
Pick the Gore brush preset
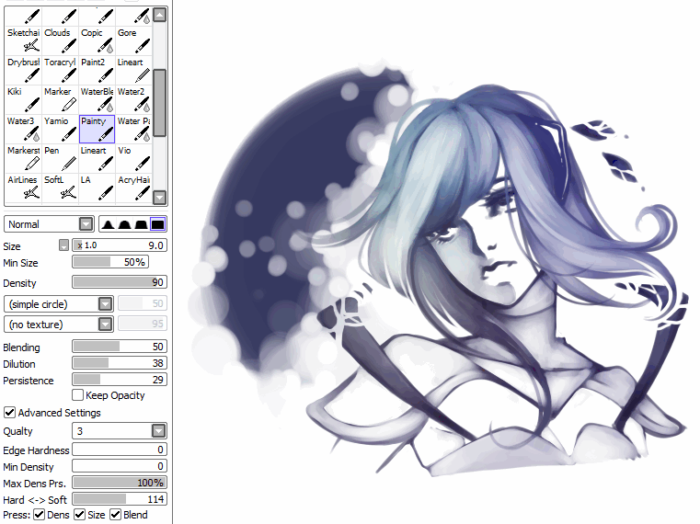coord(133,40)
